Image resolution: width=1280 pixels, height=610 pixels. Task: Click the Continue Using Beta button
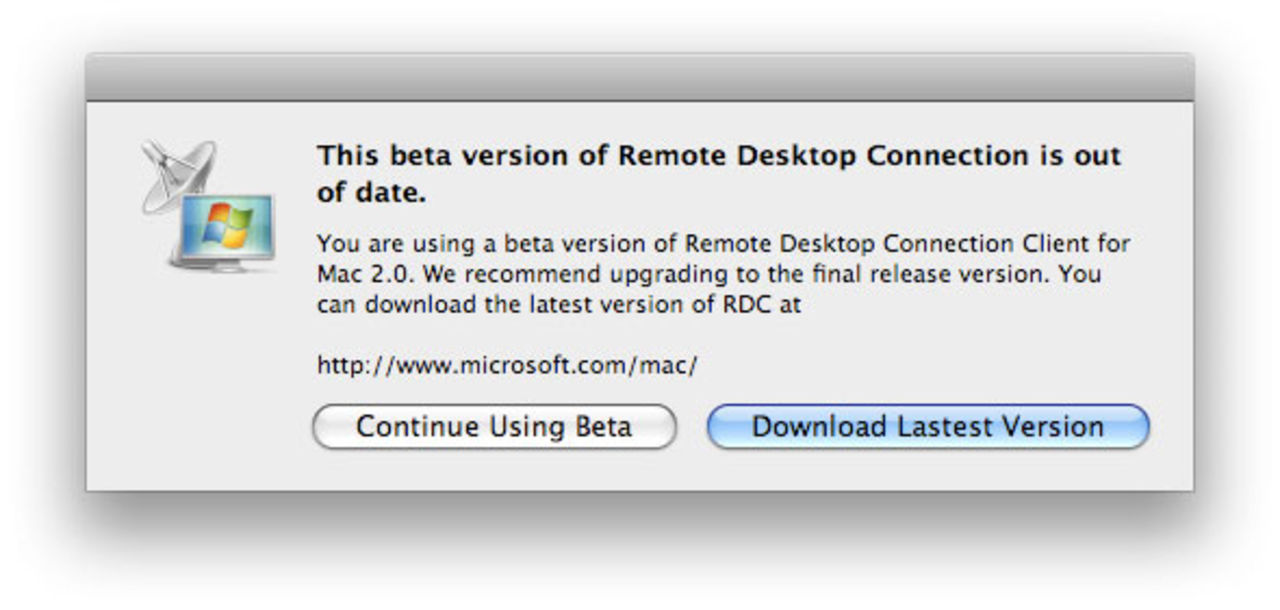coord(497,426)
